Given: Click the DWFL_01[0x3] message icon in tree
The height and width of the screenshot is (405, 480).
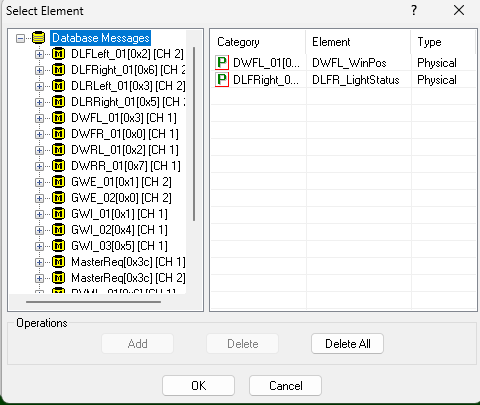Looking at the screenshot, I should [59, 118].
